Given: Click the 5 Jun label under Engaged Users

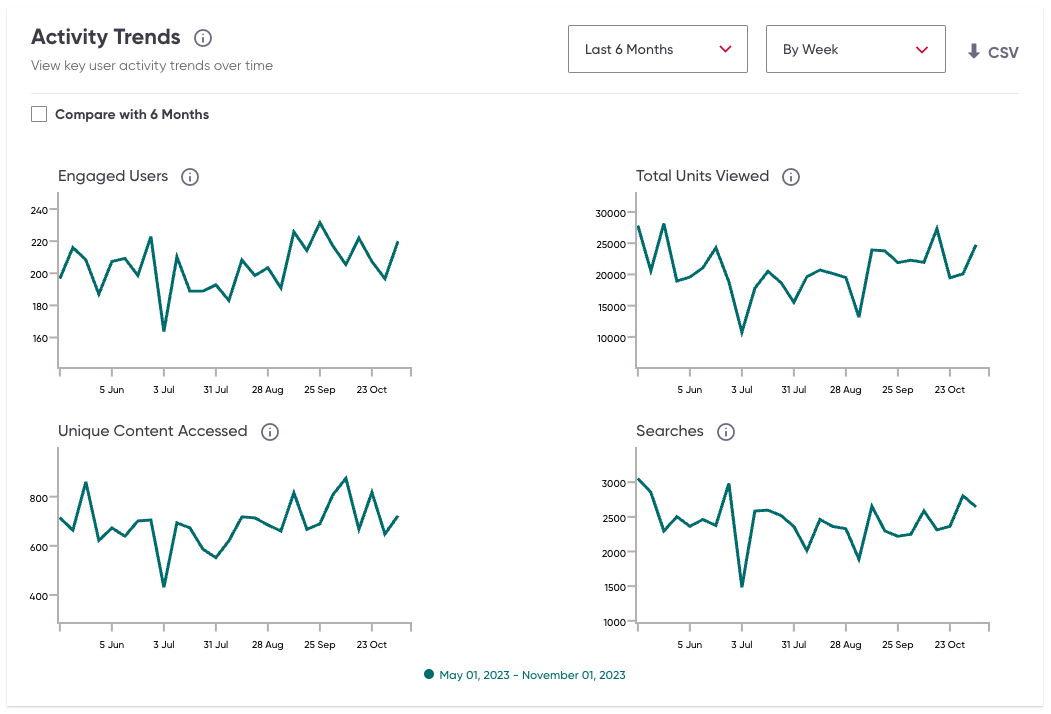Looking at the screenshot, I should tap(112, 390).
